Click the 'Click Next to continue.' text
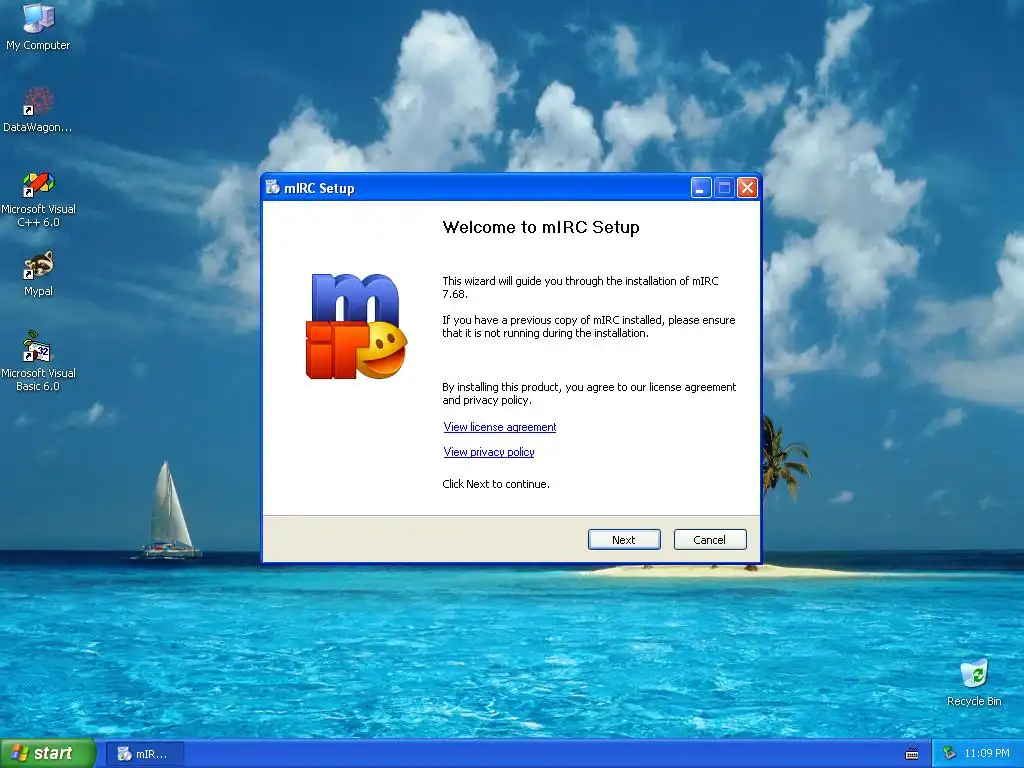 tap(496, 483)
